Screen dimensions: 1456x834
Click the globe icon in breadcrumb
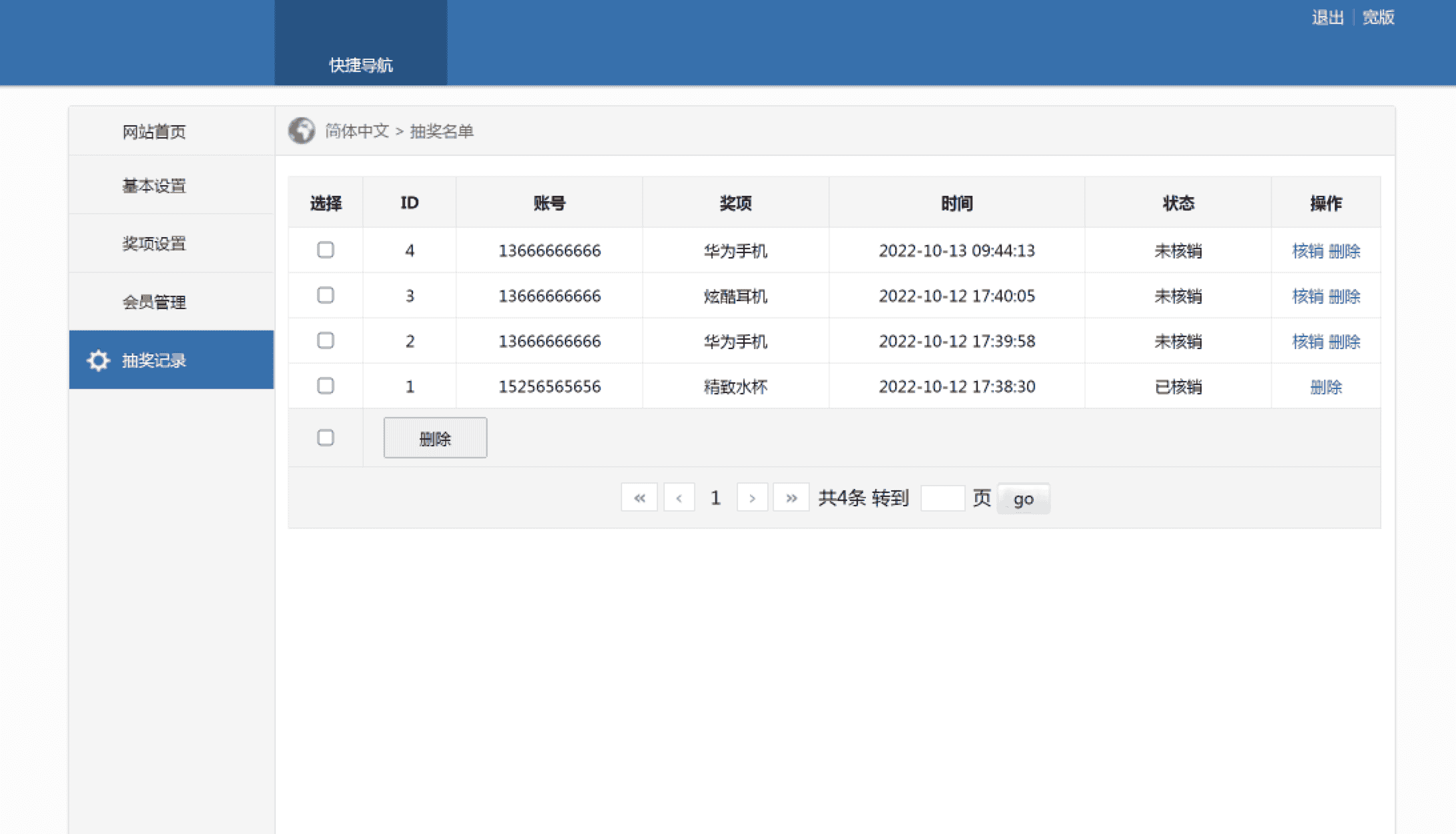(301, 131)
